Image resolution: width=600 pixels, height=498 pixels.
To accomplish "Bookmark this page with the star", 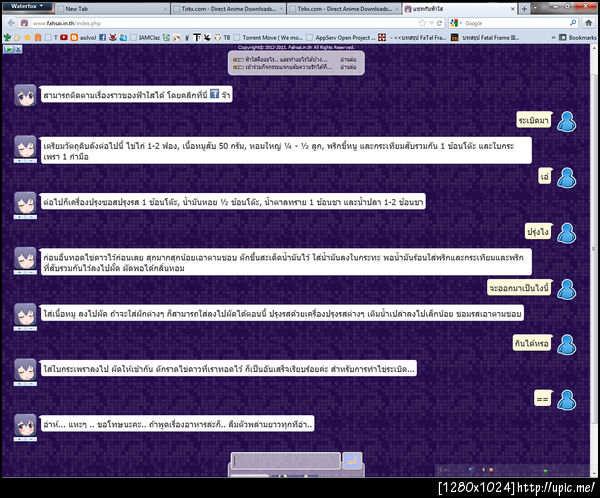I will (x=422, y=23).
